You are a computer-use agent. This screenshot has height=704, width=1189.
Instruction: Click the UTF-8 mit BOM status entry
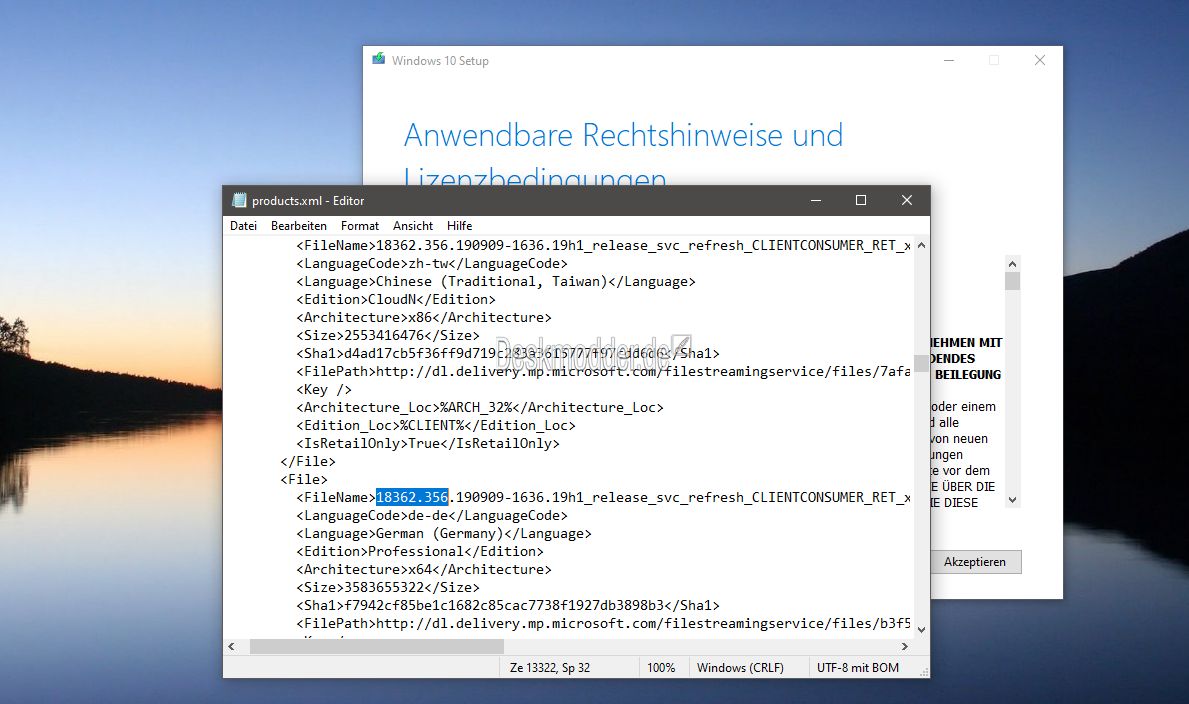tap(858, 668)
